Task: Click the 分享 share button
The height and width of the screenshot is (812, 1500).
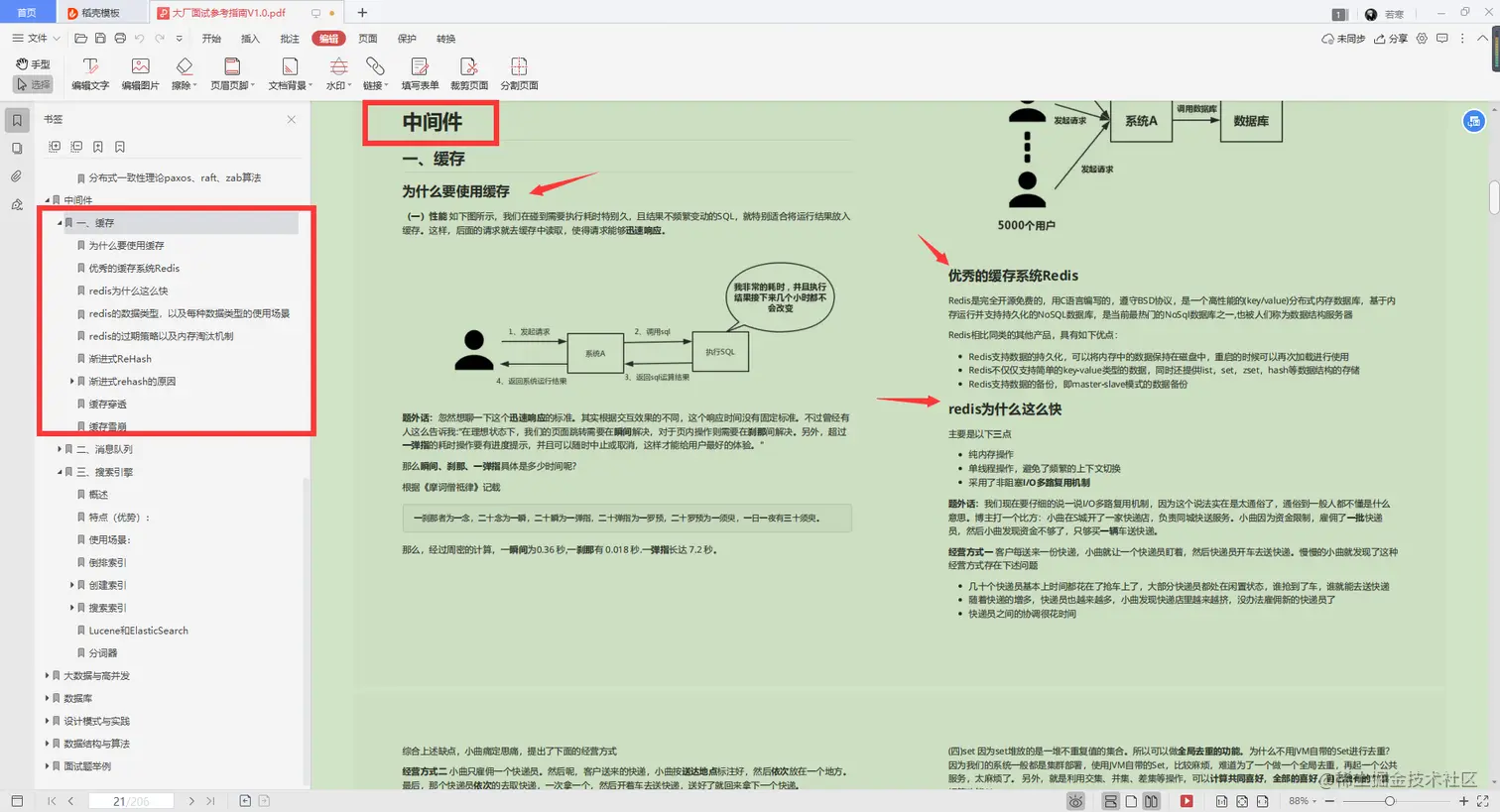Action: point(1391,39)
